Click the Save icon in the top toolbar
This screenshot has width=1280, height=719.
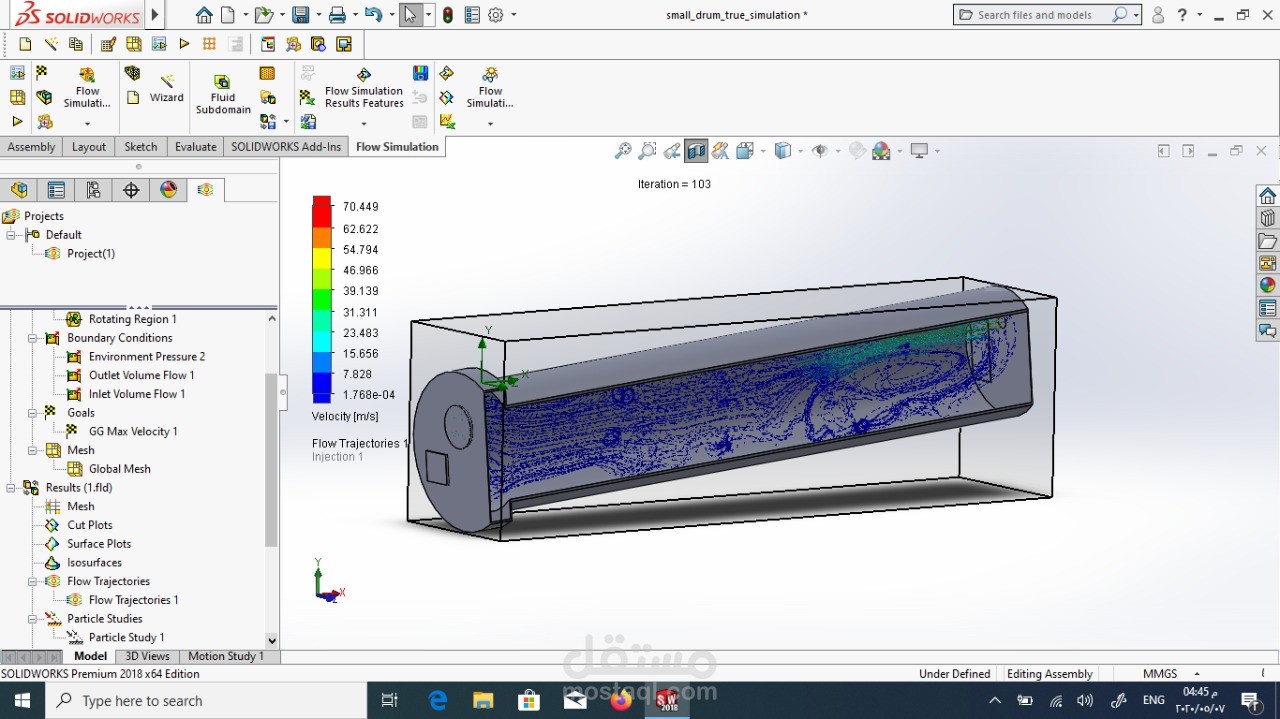[300, 15]
